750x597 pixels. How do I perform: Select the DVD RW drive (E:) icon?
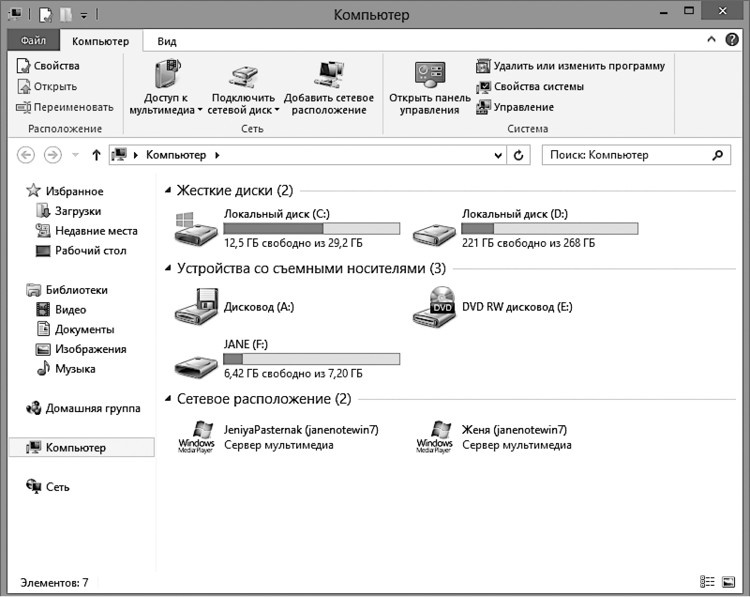pos(434,307)
